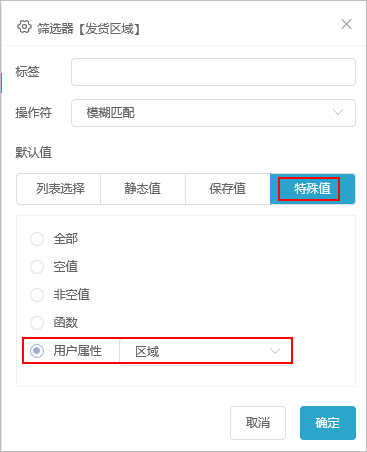The image size is (367, 452).
Task: Select the 全部 radio option
Action: coord(37,239)
